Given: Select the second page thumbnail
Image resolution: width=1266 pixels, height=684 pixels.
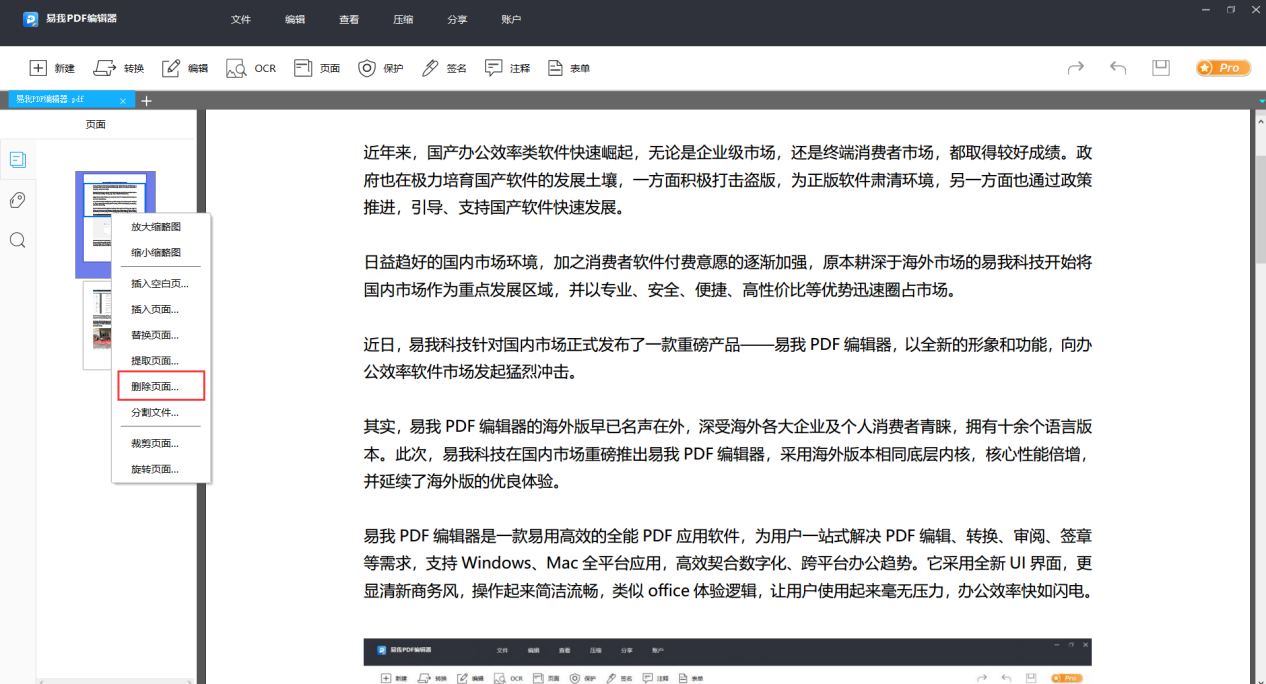Looking at the screenshot, I should tap(97, 325).
